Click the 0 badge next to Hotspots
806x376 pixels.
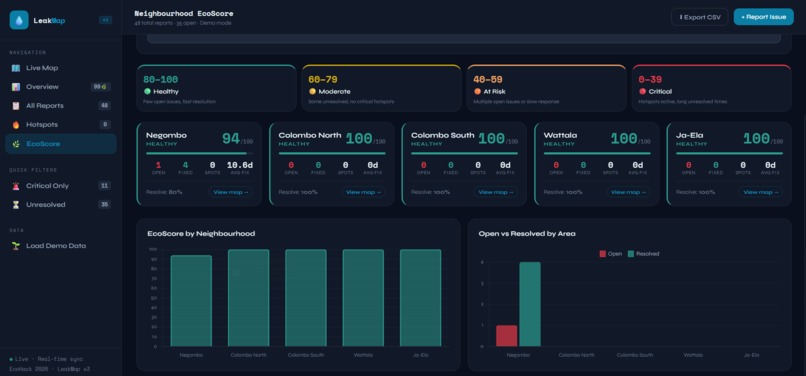105,124
